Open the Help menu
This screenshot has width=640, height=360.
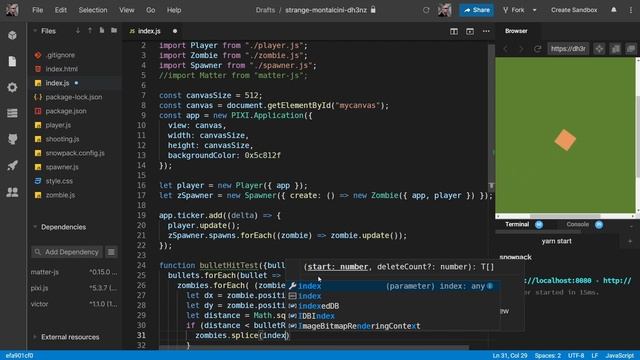pyautogui.click(x=174, y=10)
